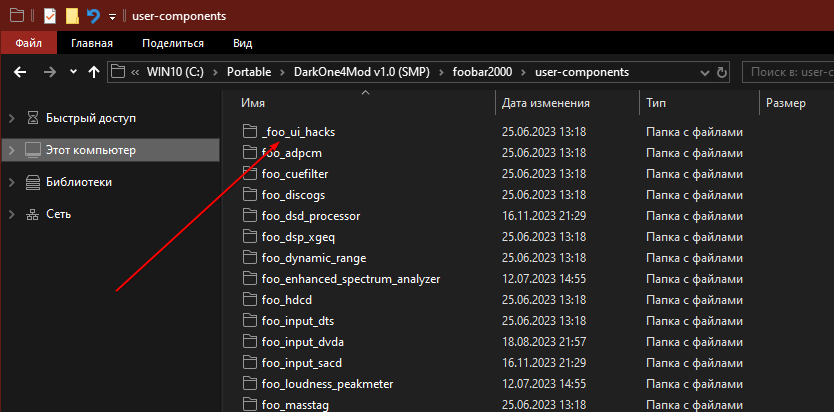The height and width of the screenshot is (412, 834).
Task: Switch to the Вид ribbon tab
Action: [243, 43]
